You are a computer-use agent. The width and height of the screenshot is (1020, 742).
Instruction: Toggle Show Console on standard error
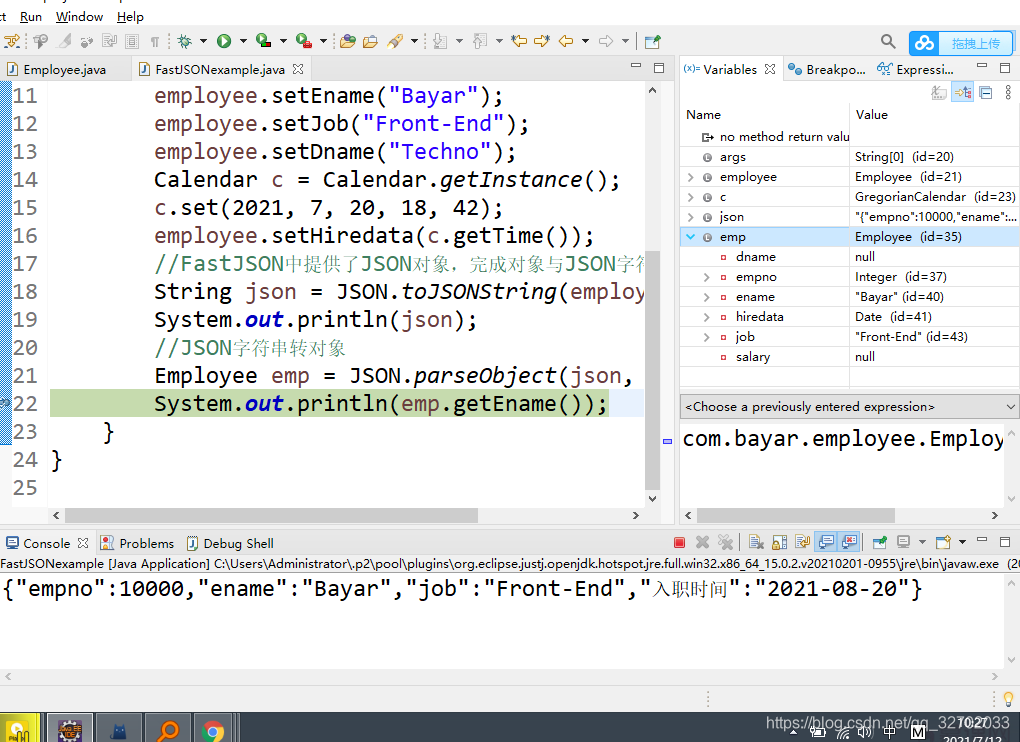click(849, 542)
